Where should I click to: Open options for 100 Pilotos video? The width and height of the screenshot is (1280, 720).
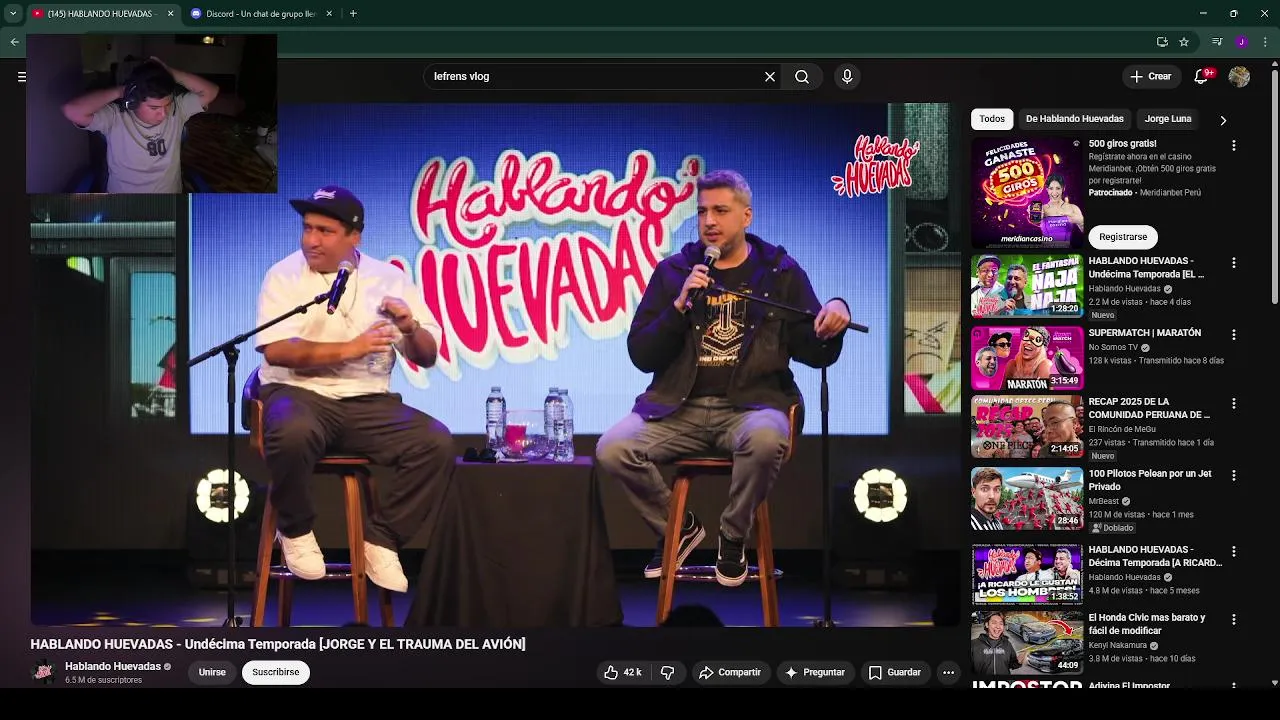tap(1233, 476)
